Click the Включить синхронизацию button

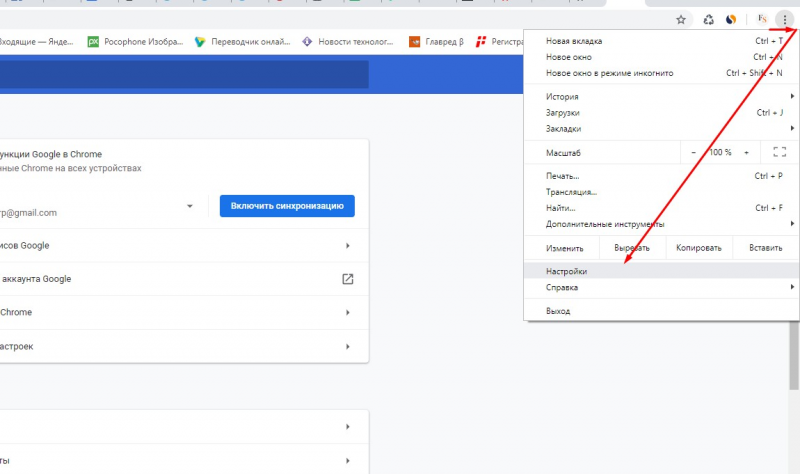[287, 206]
